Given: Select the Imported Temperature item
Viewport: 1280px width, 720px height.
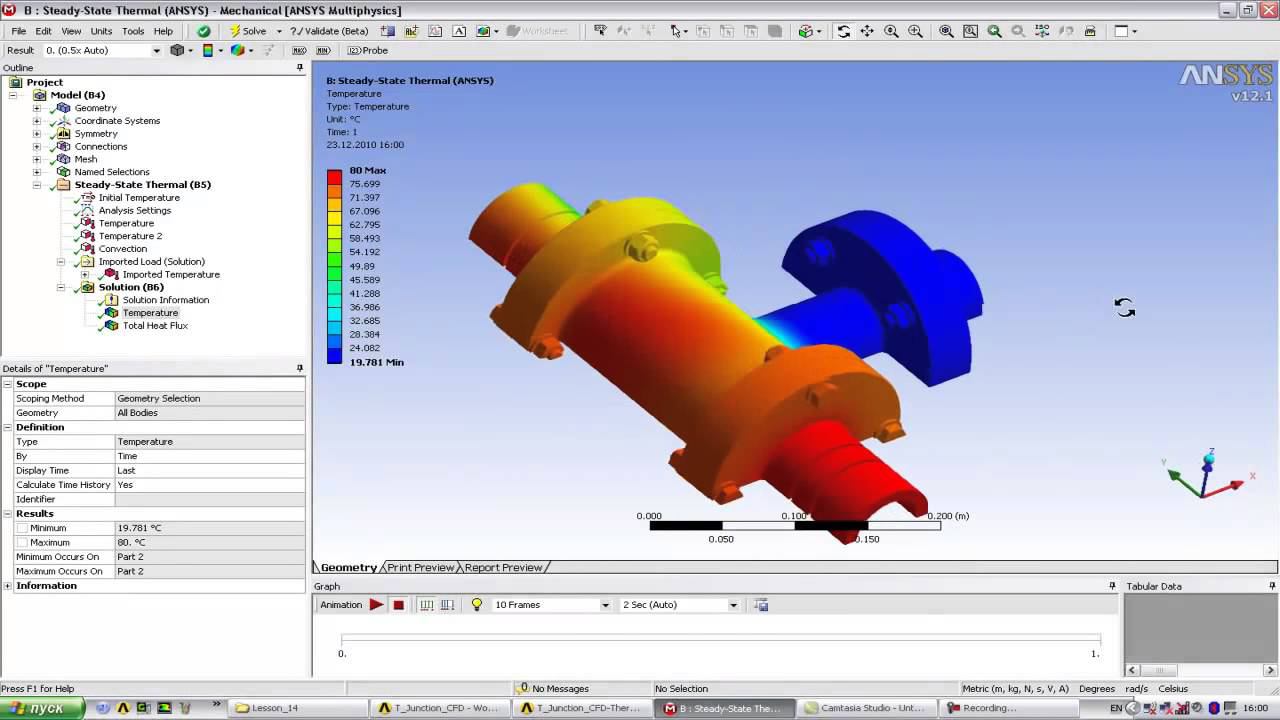Looking at the screenshot, I should (171, 275).
